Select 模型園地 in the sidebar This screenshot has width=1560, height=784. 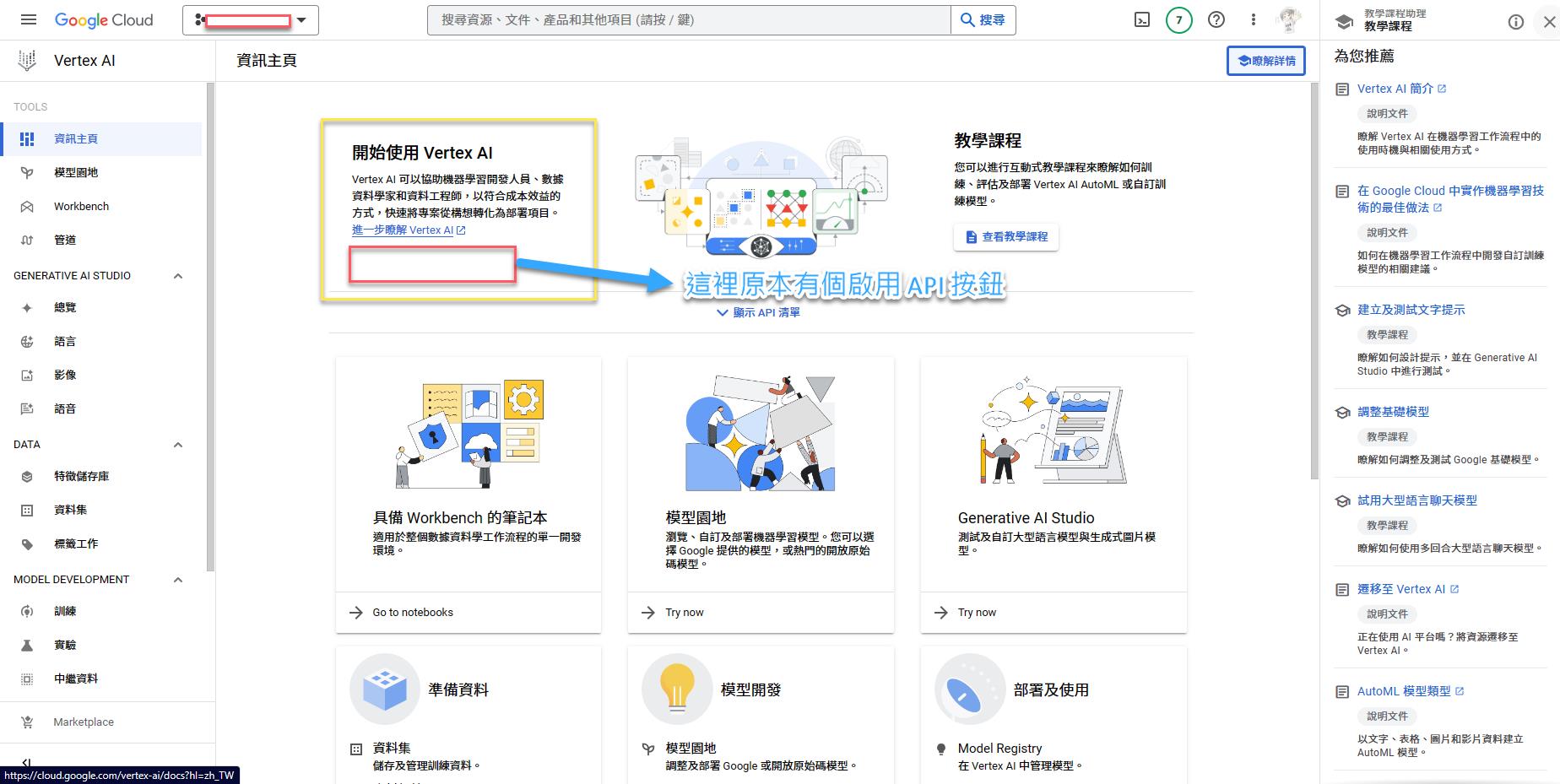click(76, 172)
